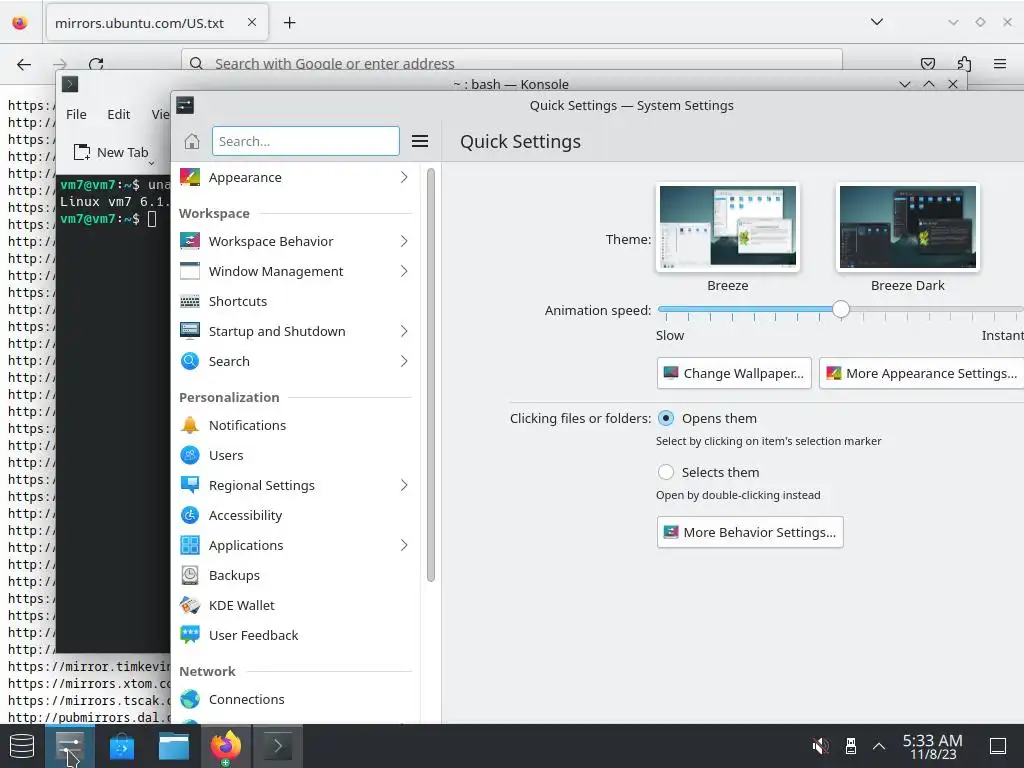The image size is (1024, 768).
Task: Click the Regional Settings icon
Action: (x=190, y=486)
